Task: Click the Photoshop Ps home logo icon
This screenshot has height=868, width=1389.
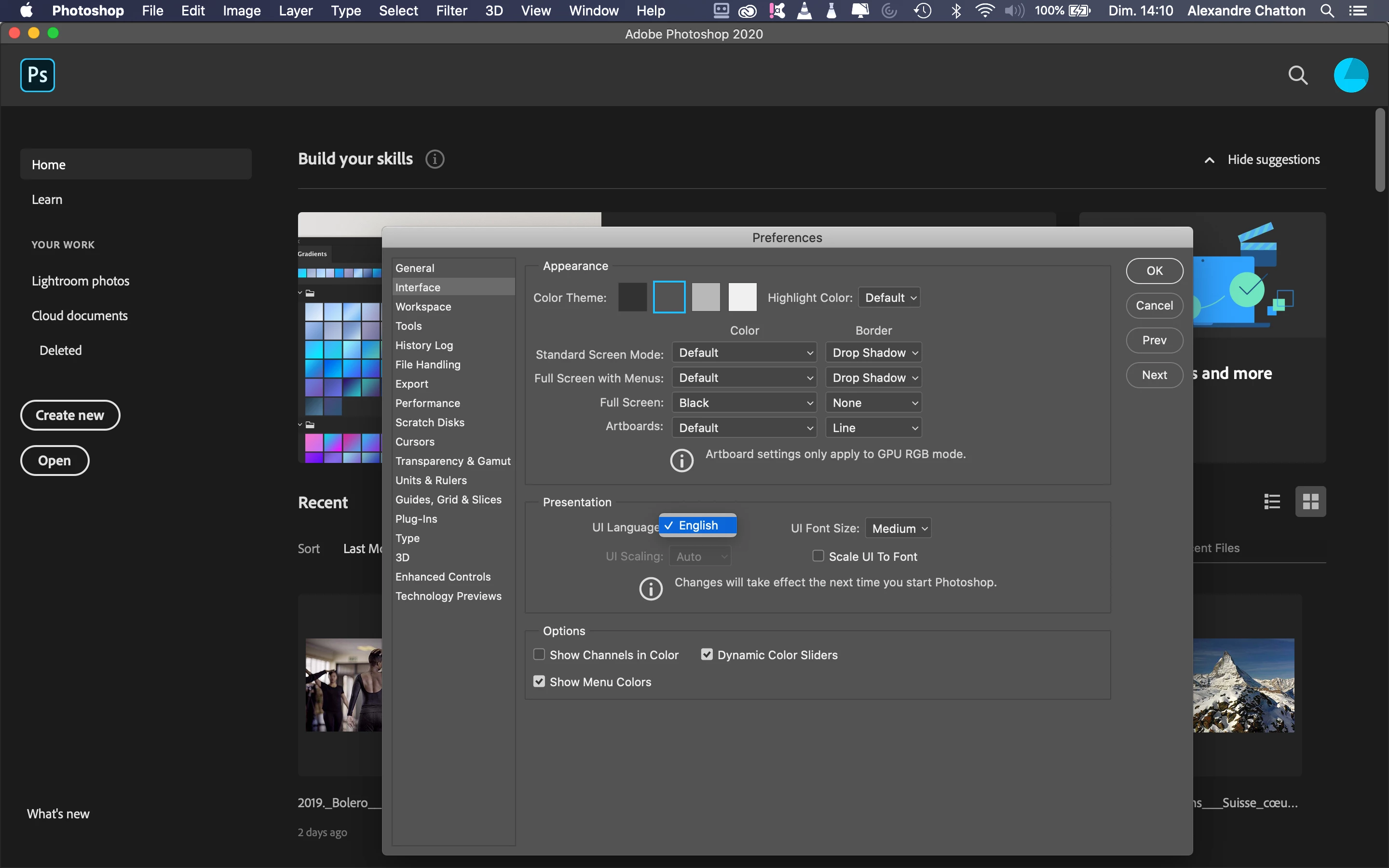Action: [x=37, y=75]
